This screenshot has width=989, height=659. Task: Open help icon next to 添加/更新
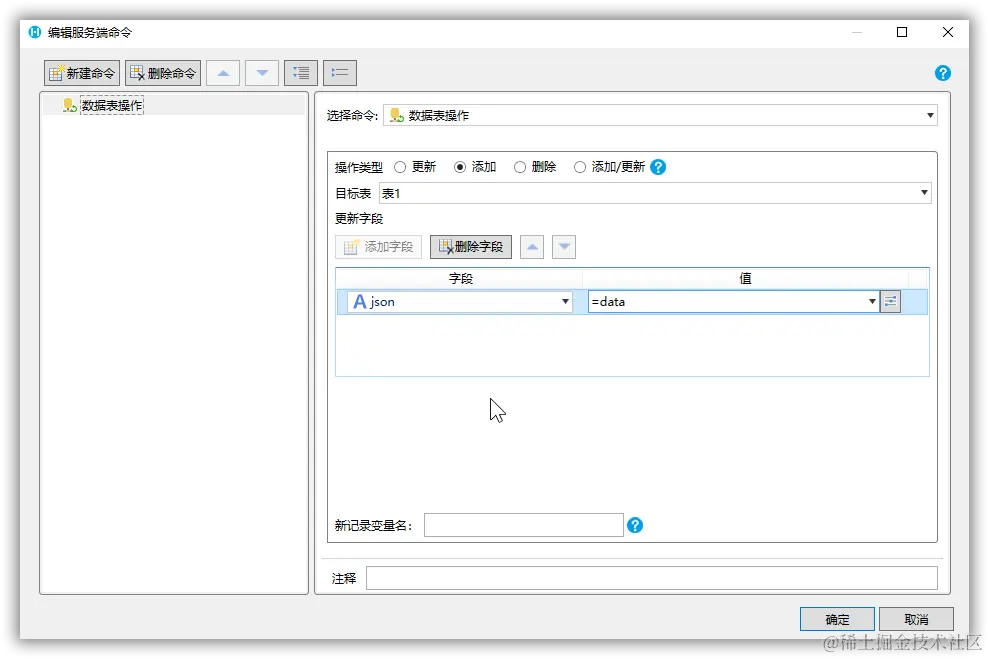[658, 167]
